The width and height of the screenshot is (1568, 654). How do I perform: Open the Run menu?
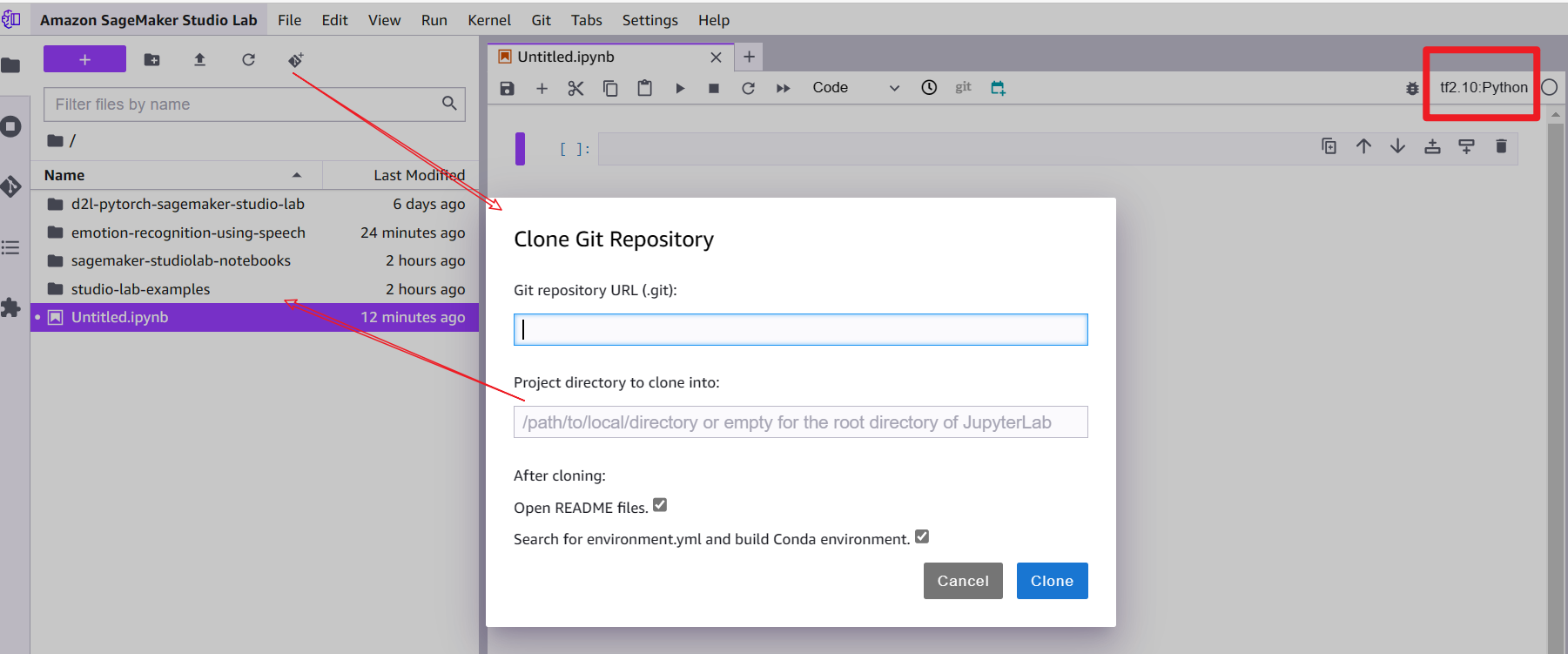pos(434,20)
